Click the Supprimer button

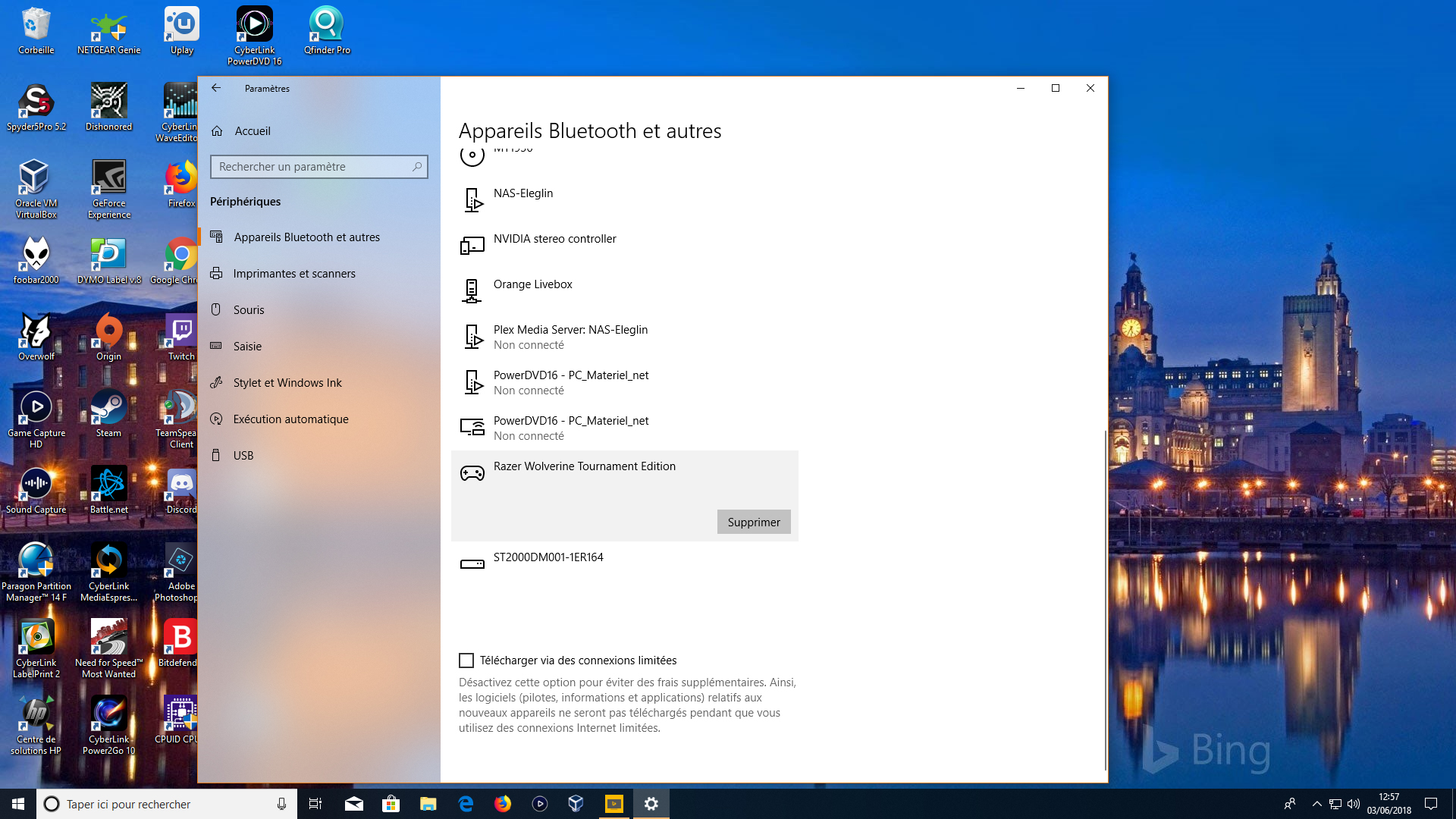click(753, 522)
